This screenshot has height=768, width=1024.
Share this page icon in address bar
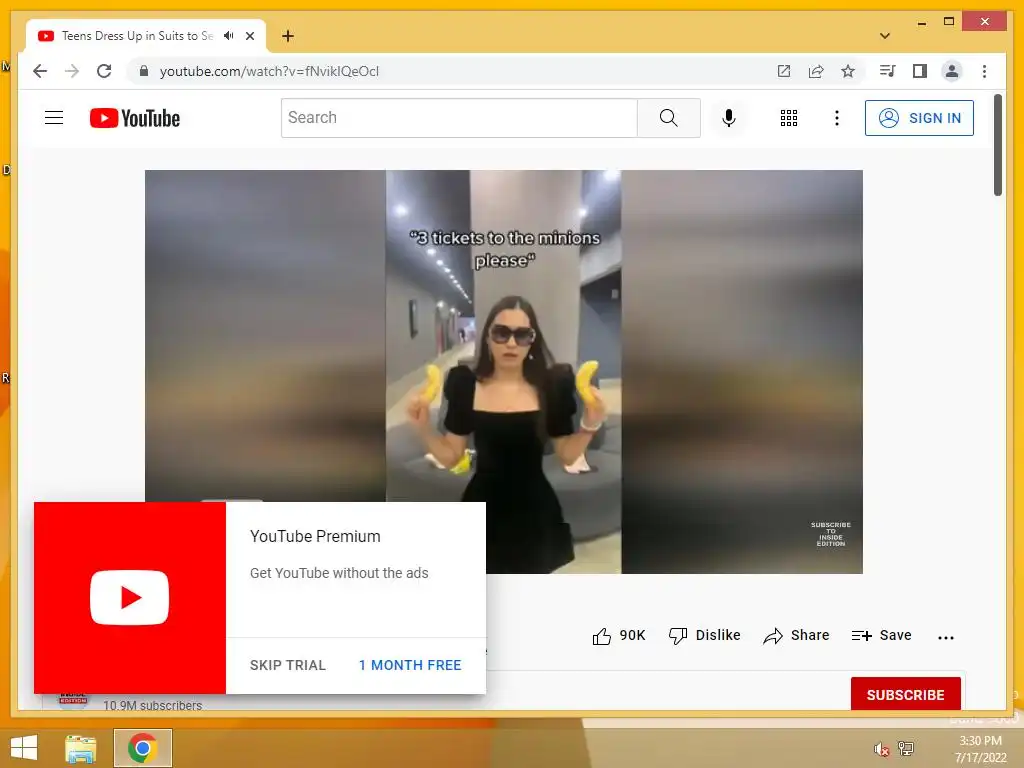pos(816,71)
